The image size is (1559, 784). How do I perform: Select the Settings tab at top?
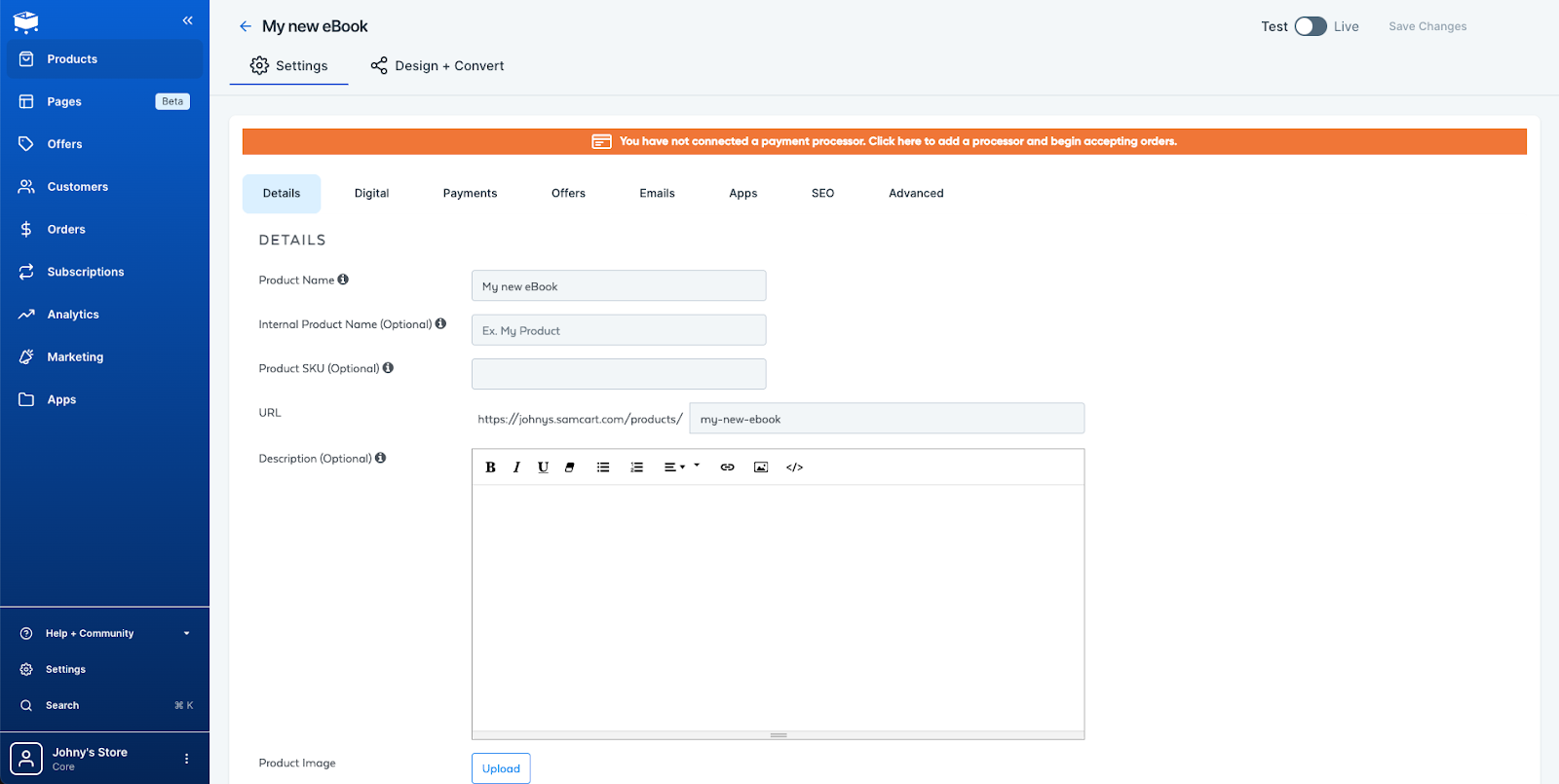289,65
